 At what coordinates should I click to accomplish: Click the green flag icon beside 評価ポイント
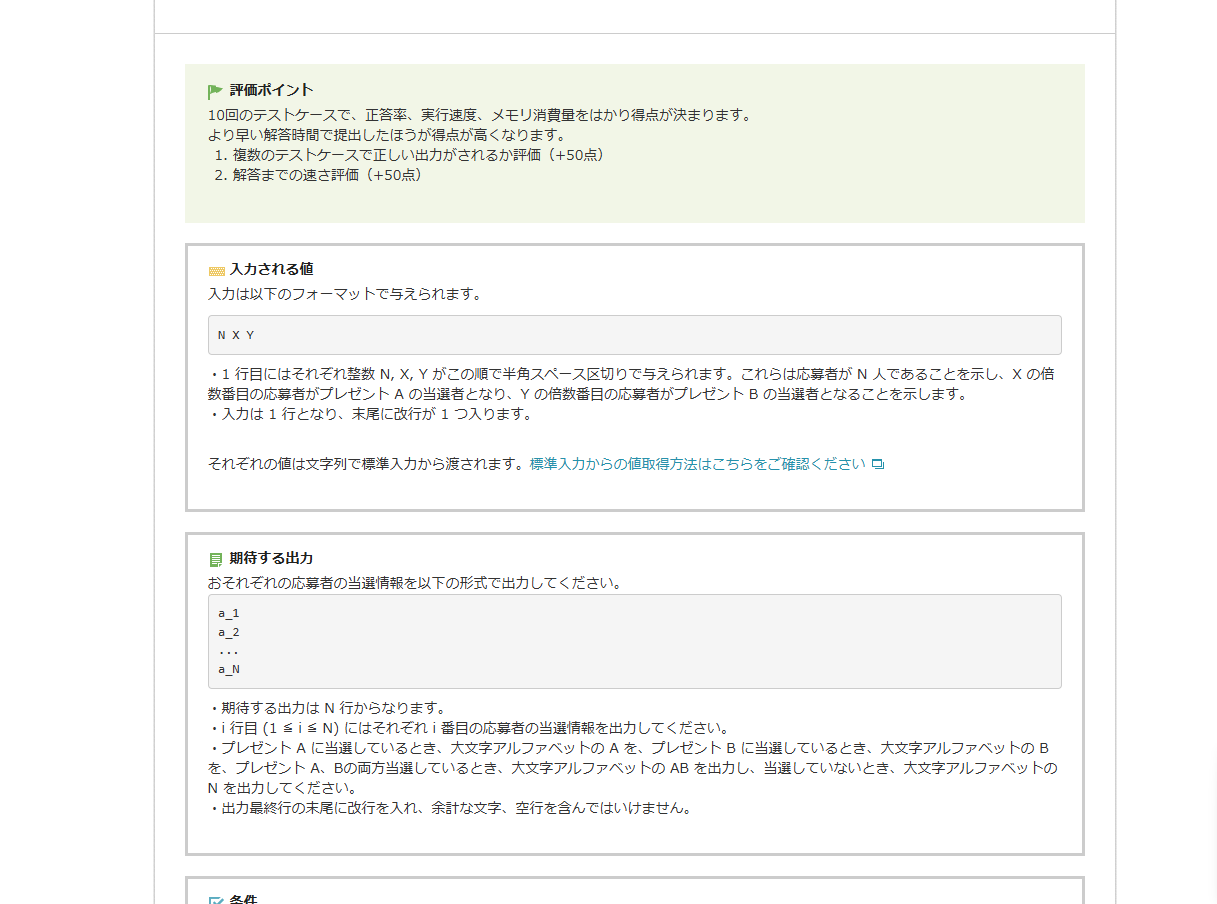pos(215,91)
